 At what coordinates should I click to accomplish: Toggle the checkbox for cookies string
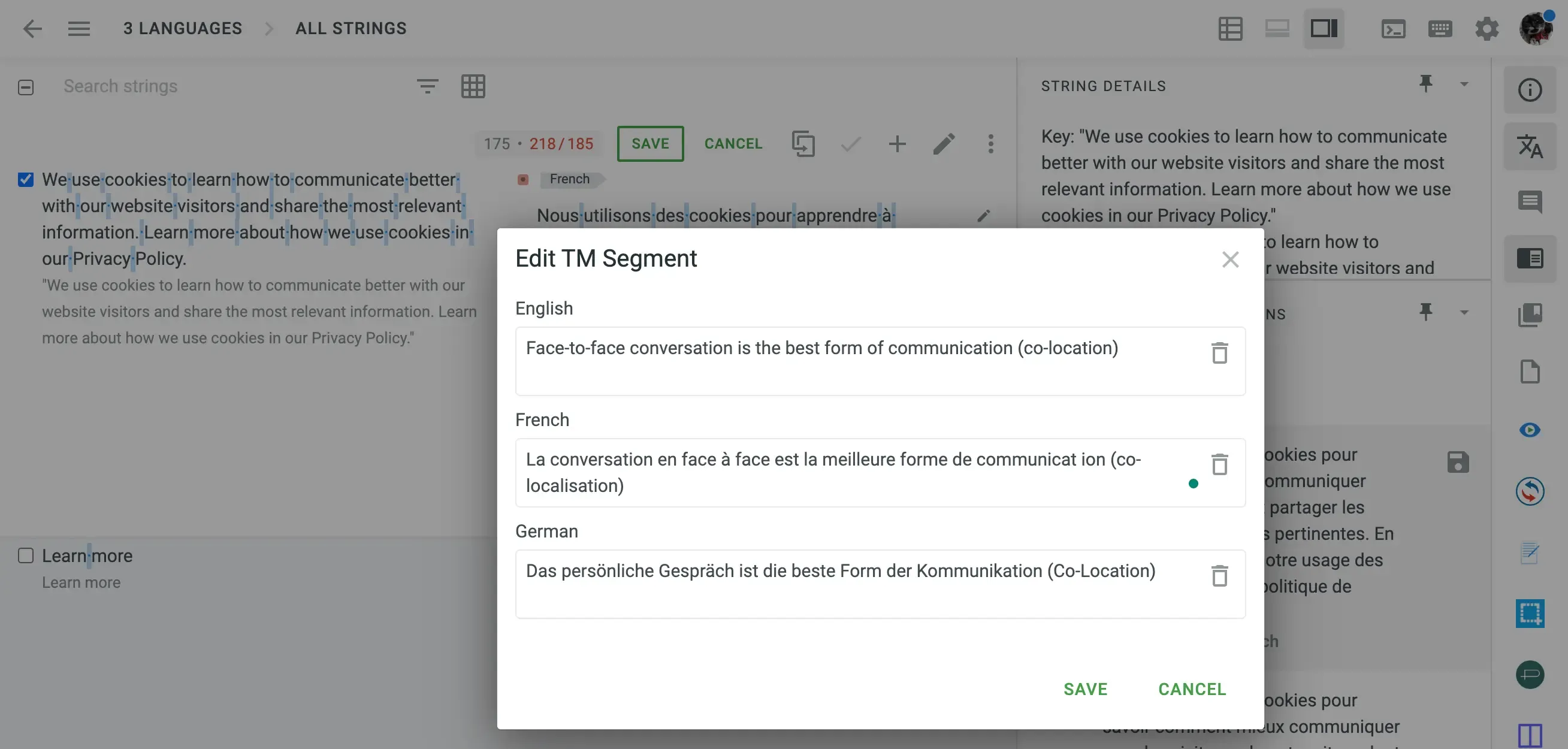point(26,179)
